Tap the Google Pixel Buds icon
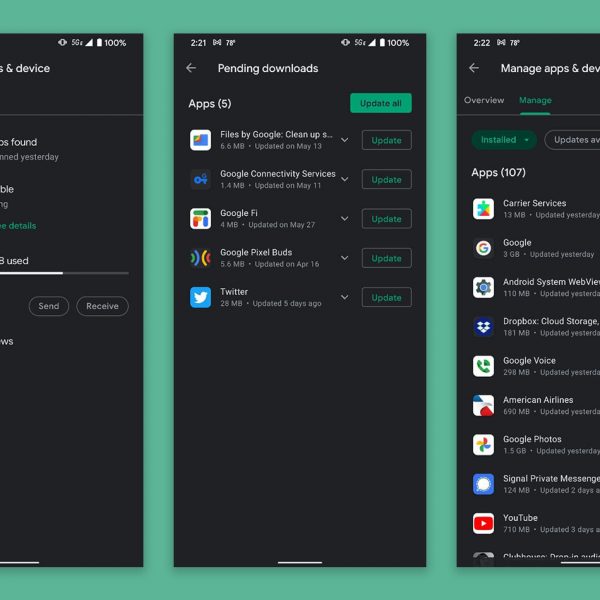 click(x=200, y=258)
